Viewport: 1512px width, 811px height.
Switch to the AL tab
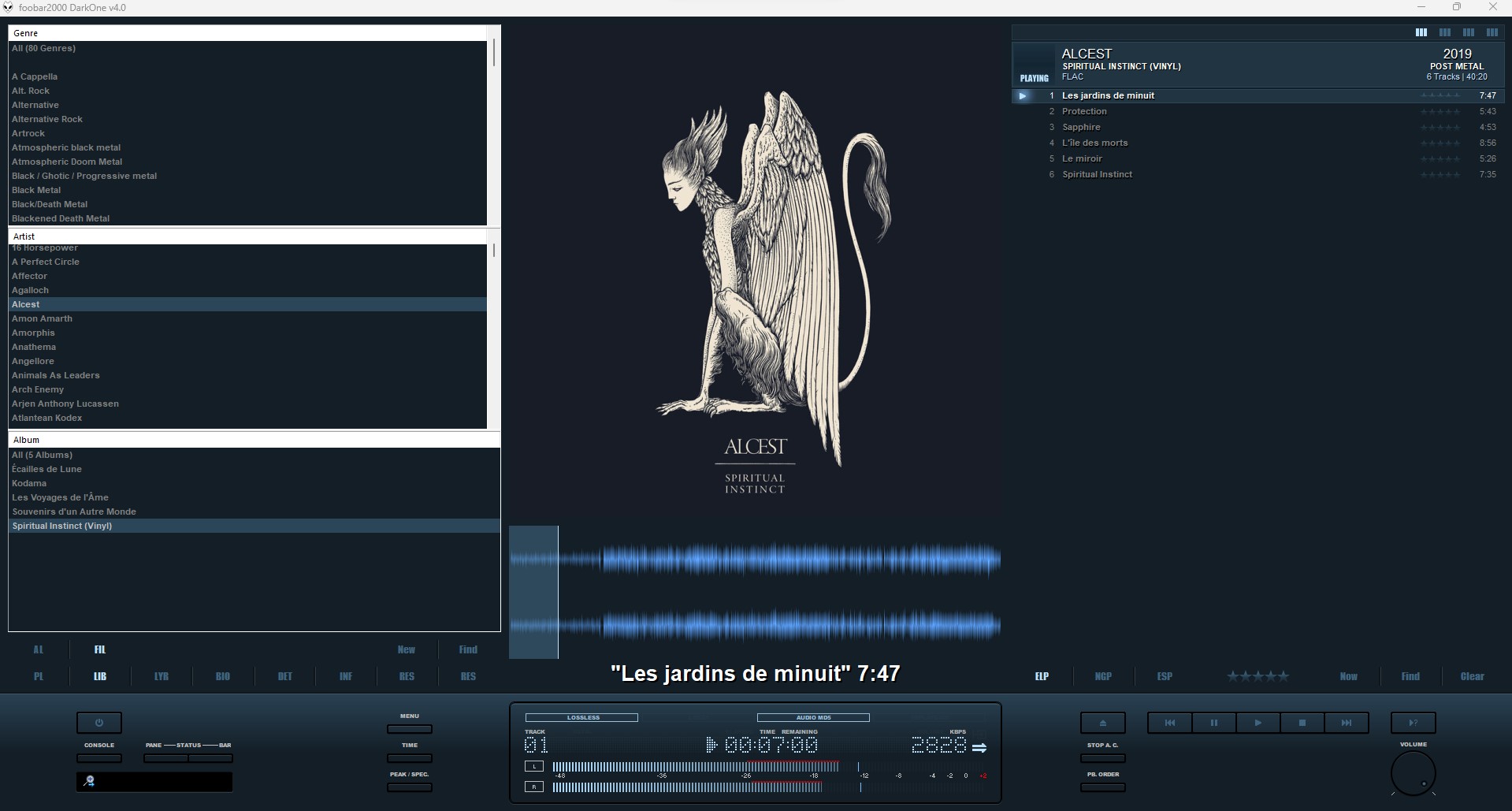[x=39, y=649]
